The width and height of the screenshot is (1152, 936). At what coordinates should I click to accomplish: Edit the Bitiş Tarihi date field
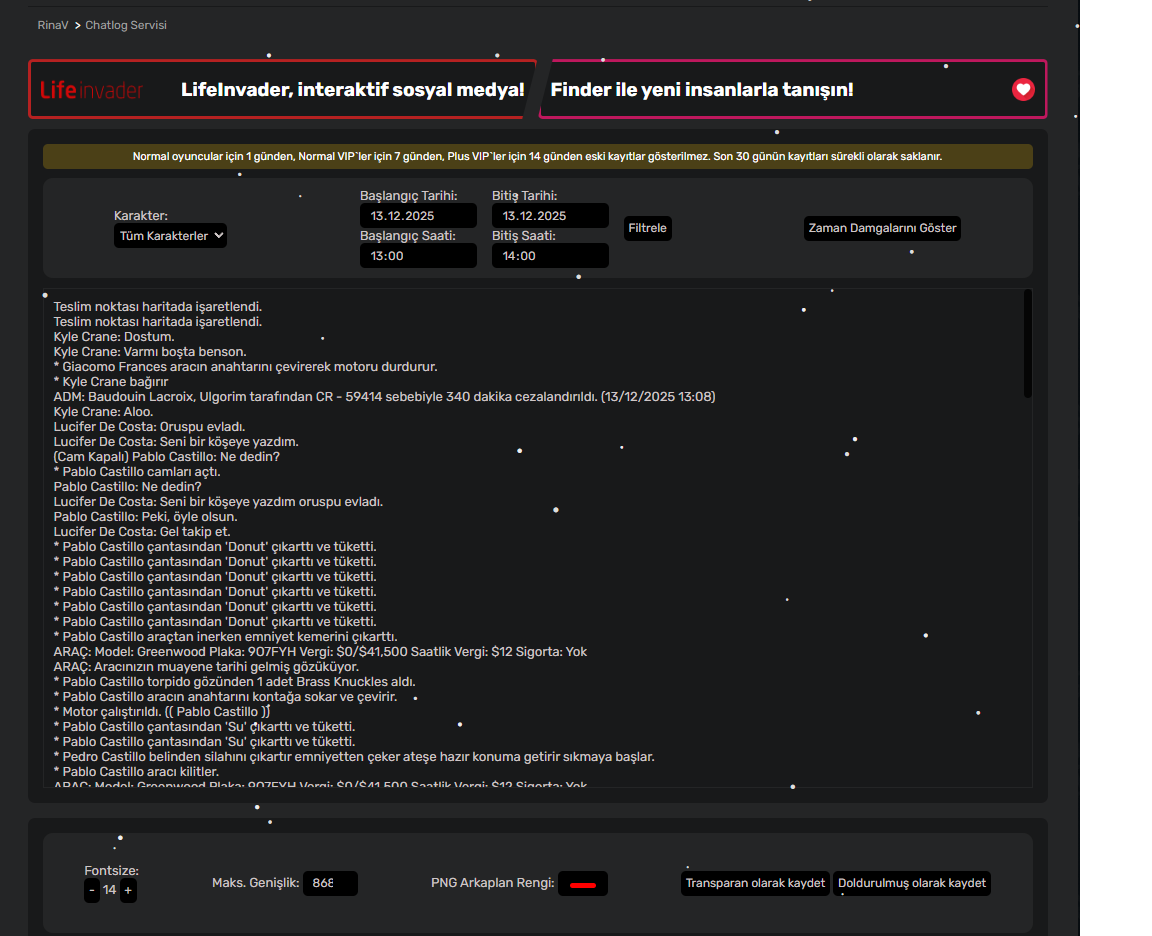click(550, 216)
